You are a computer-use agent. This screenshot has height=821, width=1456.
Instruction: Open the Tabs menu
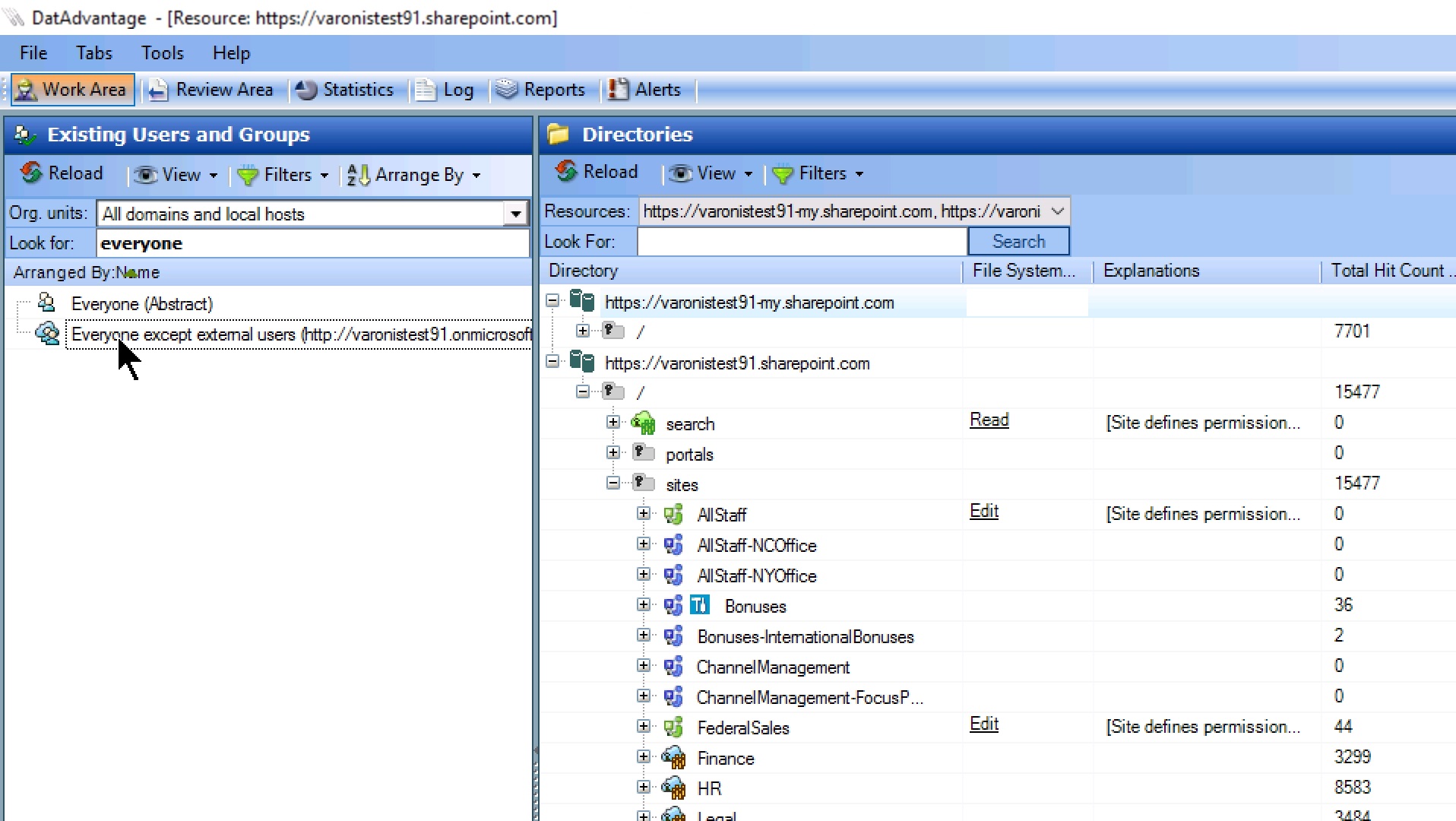(94, 53)
